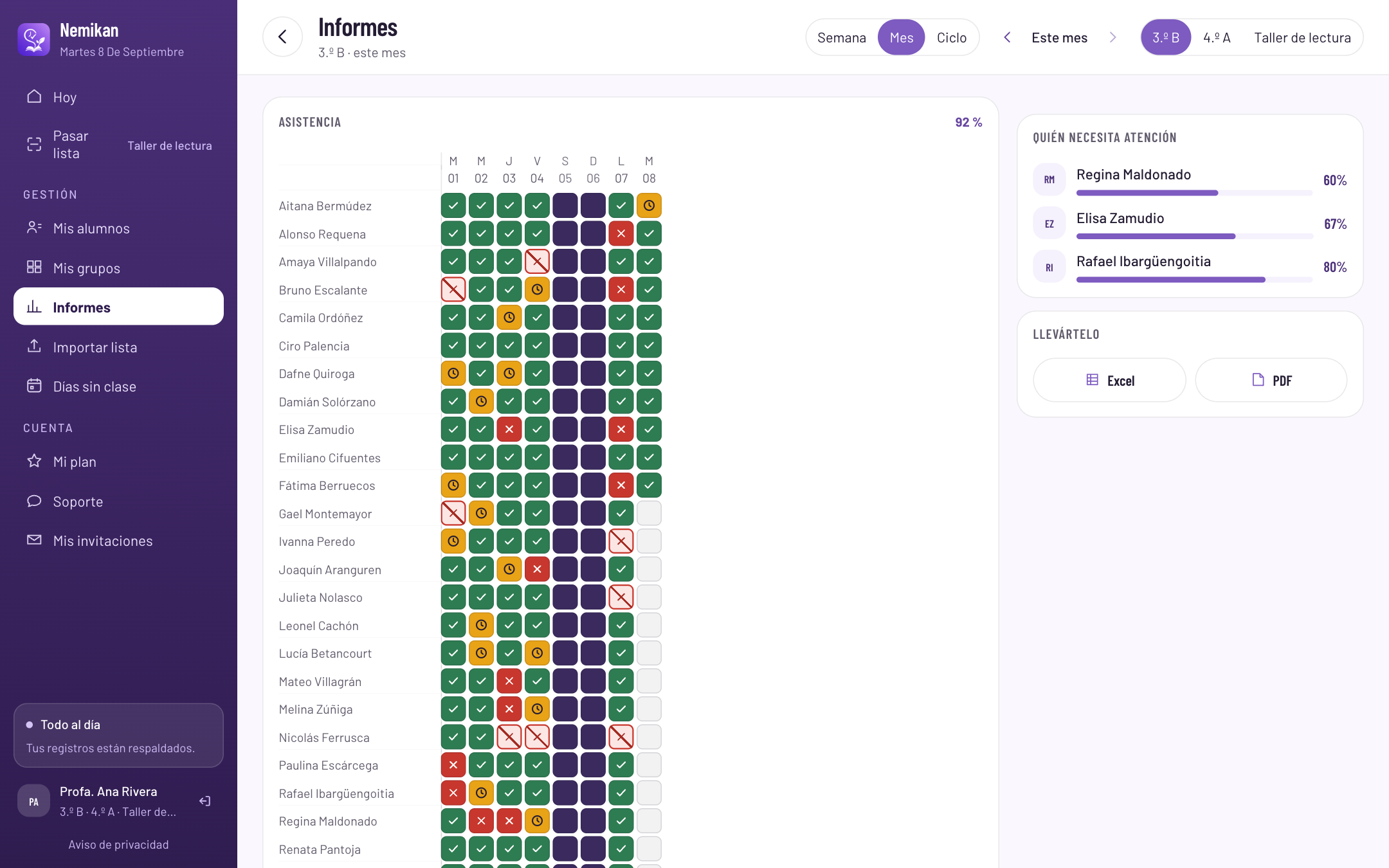Screen dimensions: 1389x868
Task: Switch to Ciclo view
Action: tap(952, 37)
